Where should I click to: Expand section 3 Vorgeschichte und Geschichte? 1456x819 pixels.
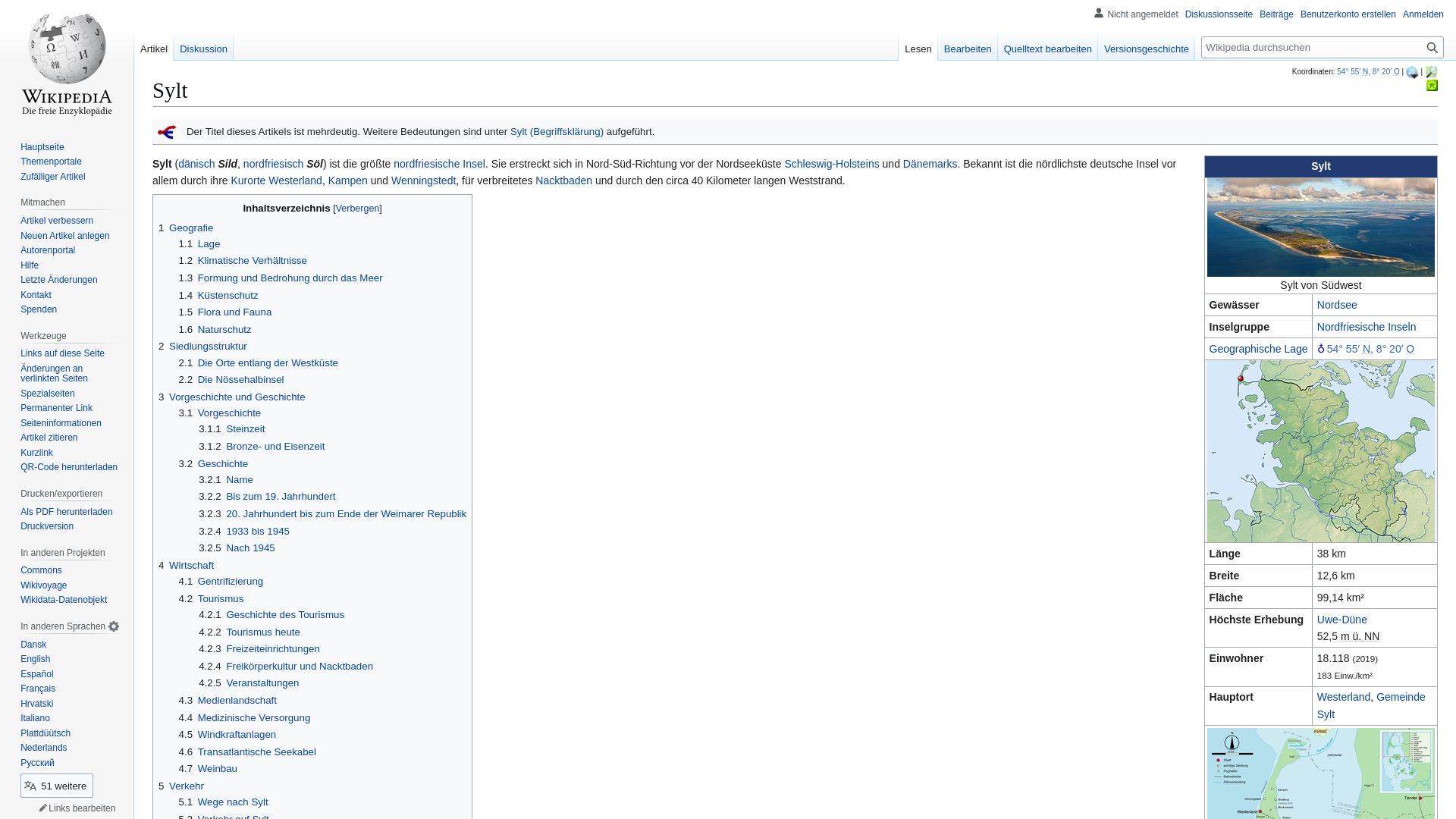point(231,396)
